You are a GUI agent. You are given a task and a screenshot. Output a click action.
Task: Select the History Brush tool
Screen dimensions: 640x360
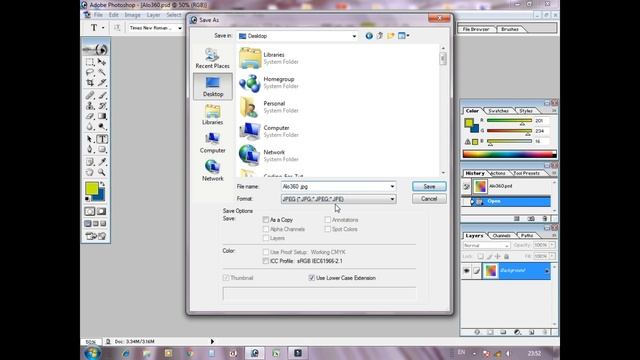[102, 106]
